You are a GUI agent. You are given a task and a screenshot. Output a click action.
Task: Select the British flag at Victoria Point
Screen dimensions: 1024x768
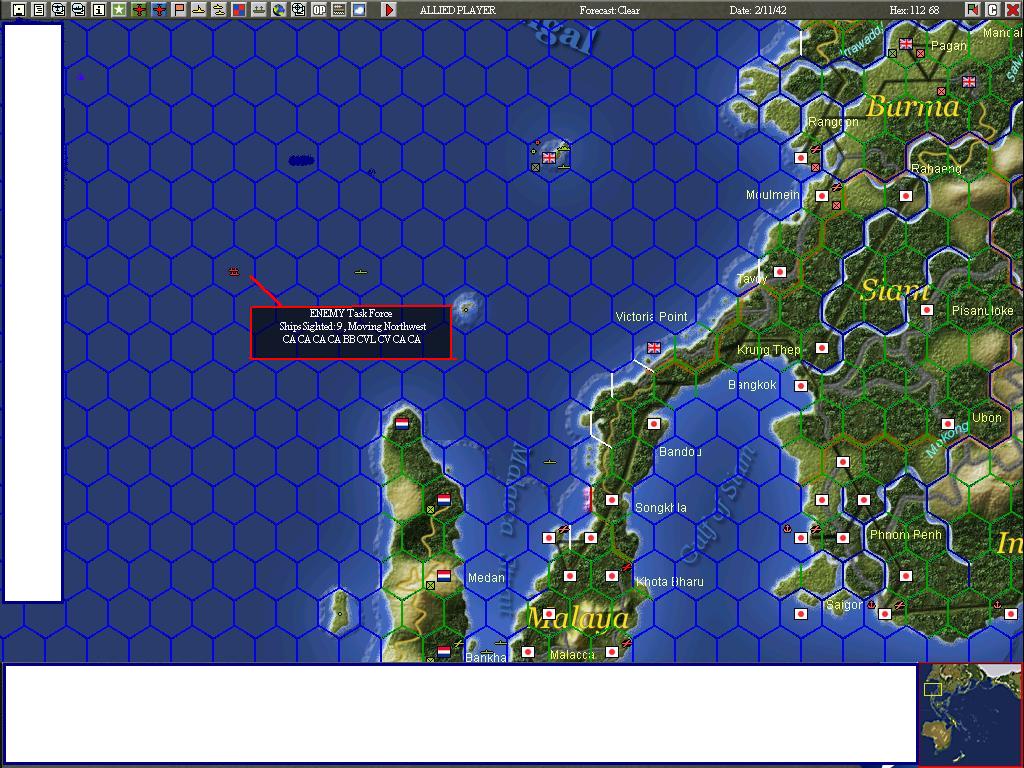pyautogui.click(x=654, y=347)
